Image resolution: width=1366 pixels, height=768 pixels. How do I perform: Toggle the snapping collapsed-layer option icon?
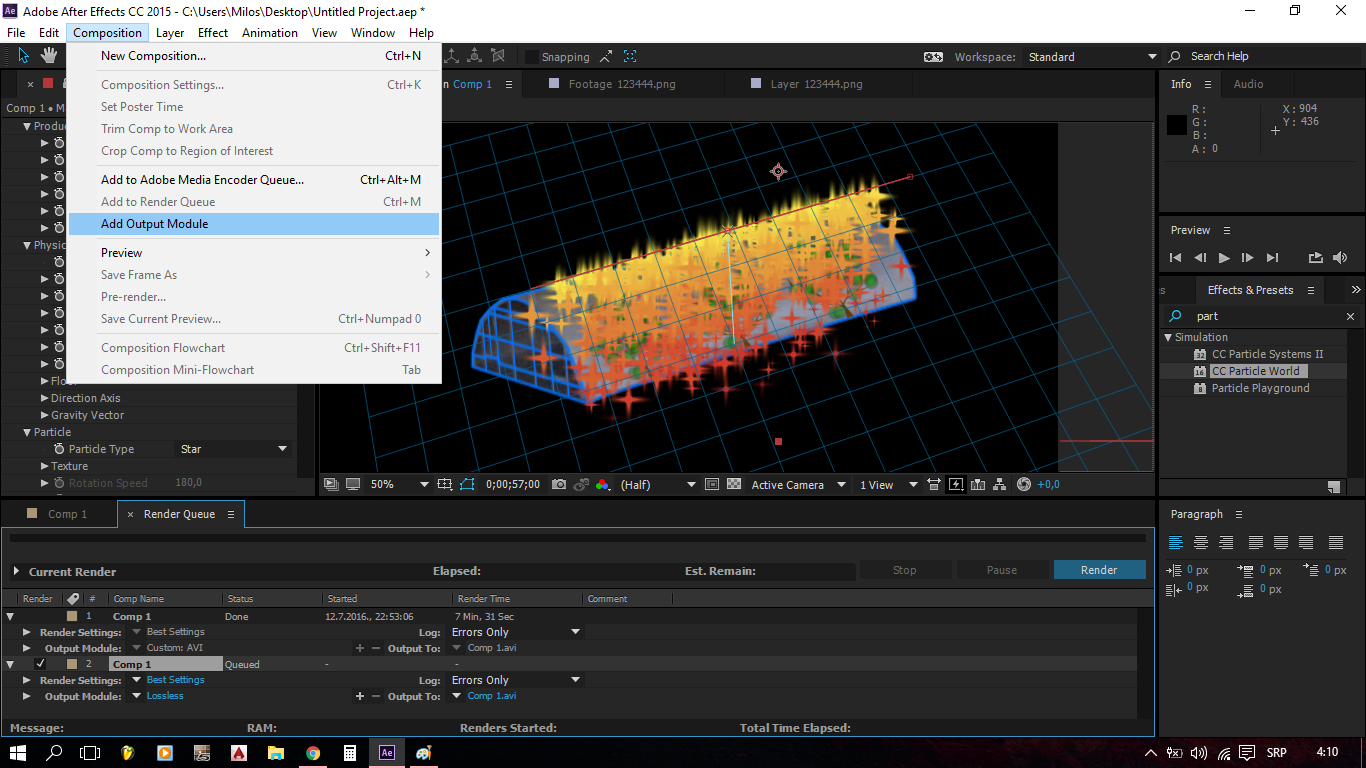click(x=630, y=57)
